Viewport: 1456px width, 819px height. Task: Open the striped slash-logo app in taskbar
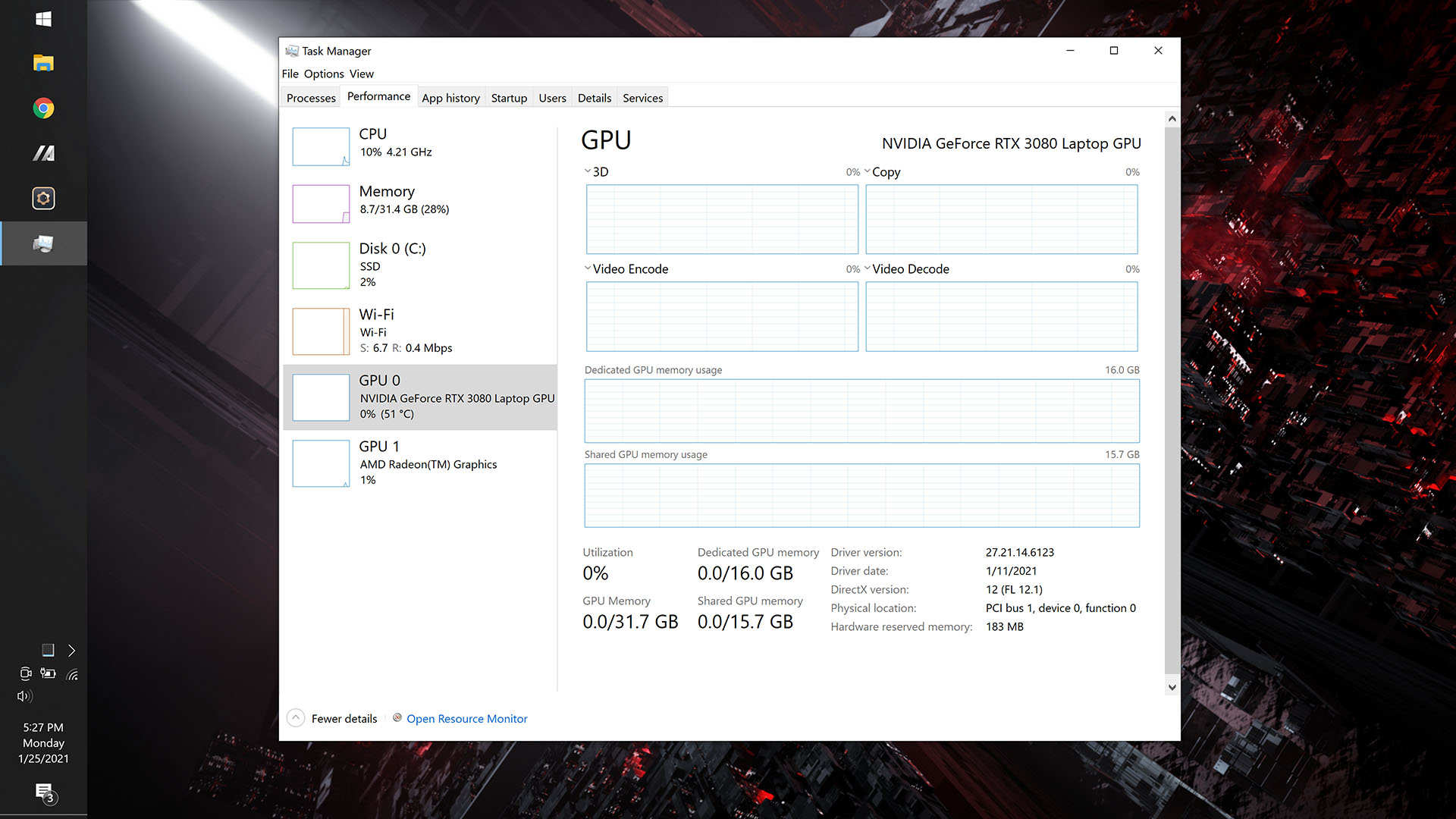pyautogui.click(x=43, y=153)
